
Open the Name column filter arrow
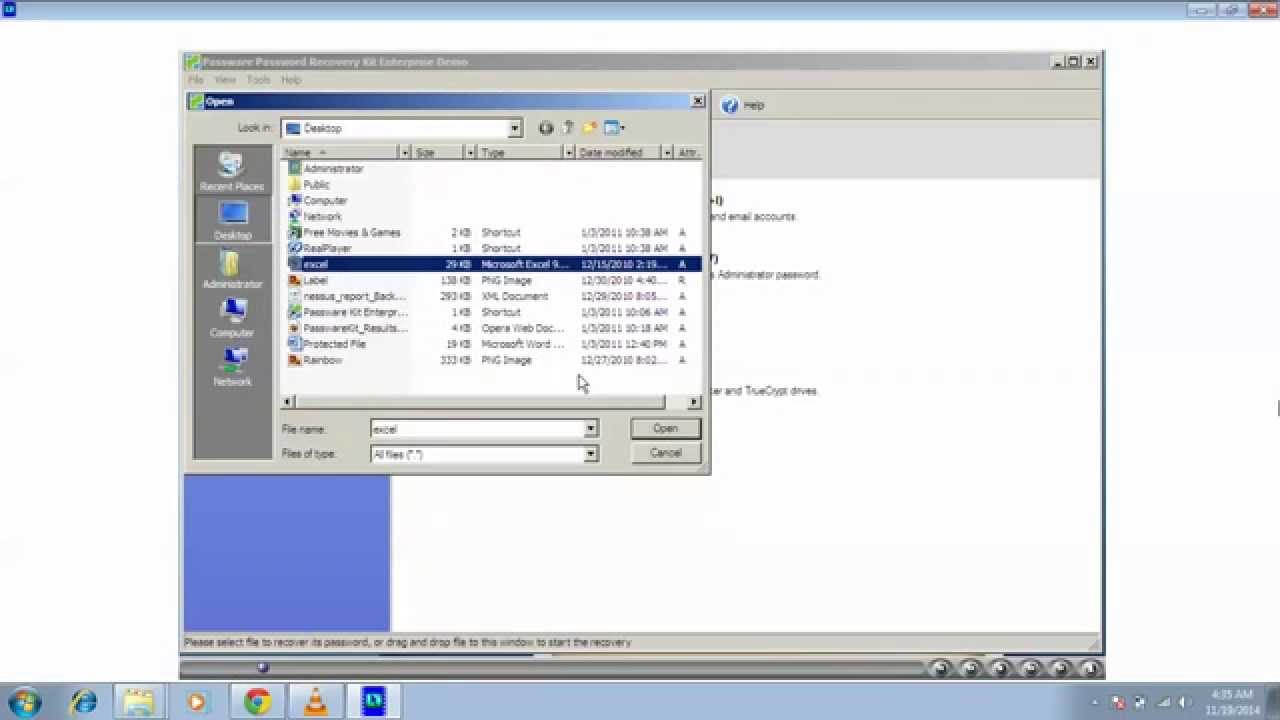pyautogui.click(x=405, y=153)
